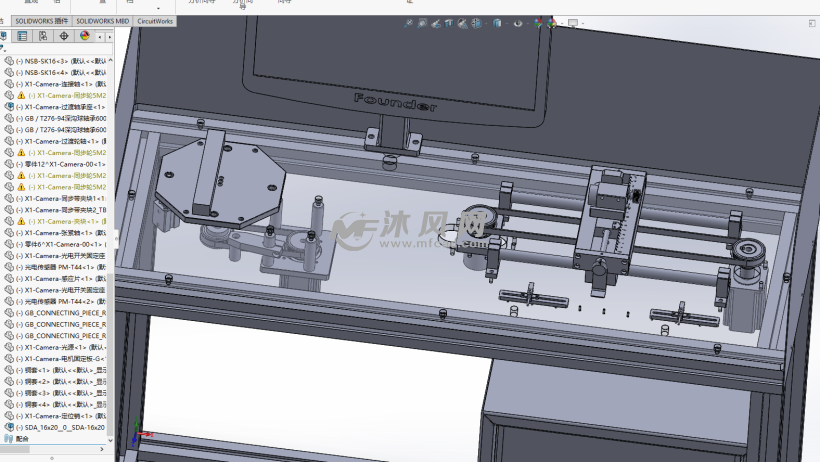Go back to the Previous View
Screen dimensions: 820x462
436,23
